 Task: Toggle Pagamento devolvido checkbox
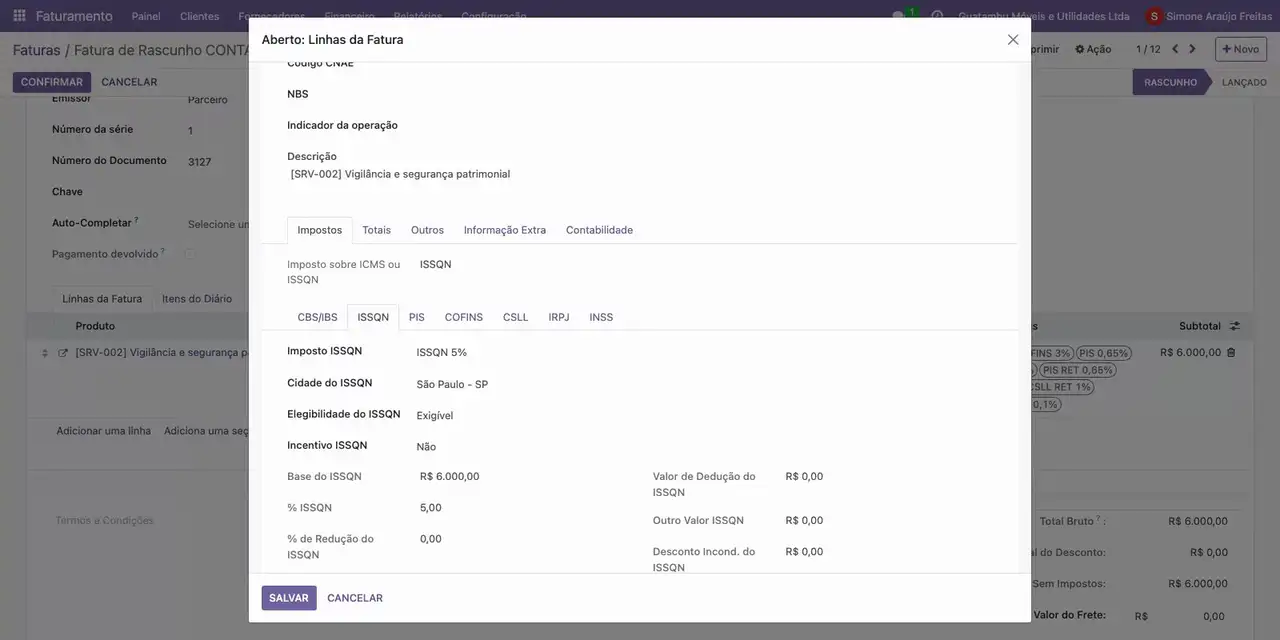[189, 254]
